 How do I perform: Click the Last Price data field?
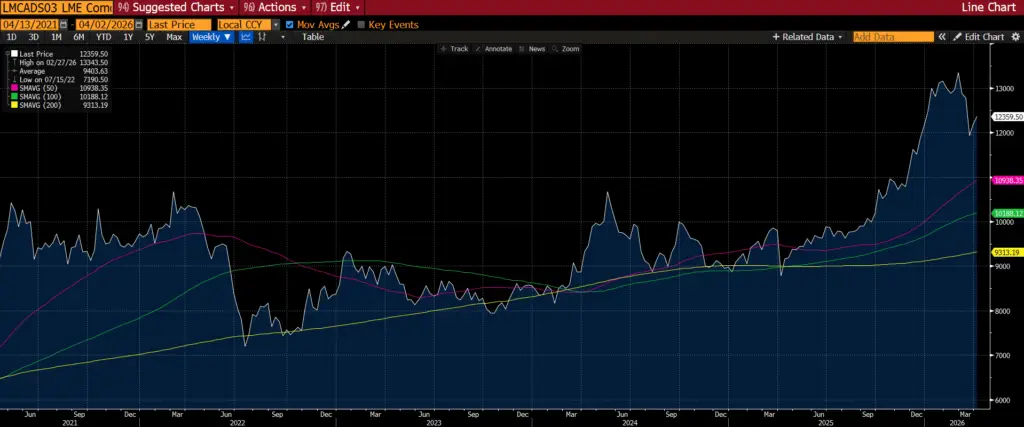click(179, 24)
